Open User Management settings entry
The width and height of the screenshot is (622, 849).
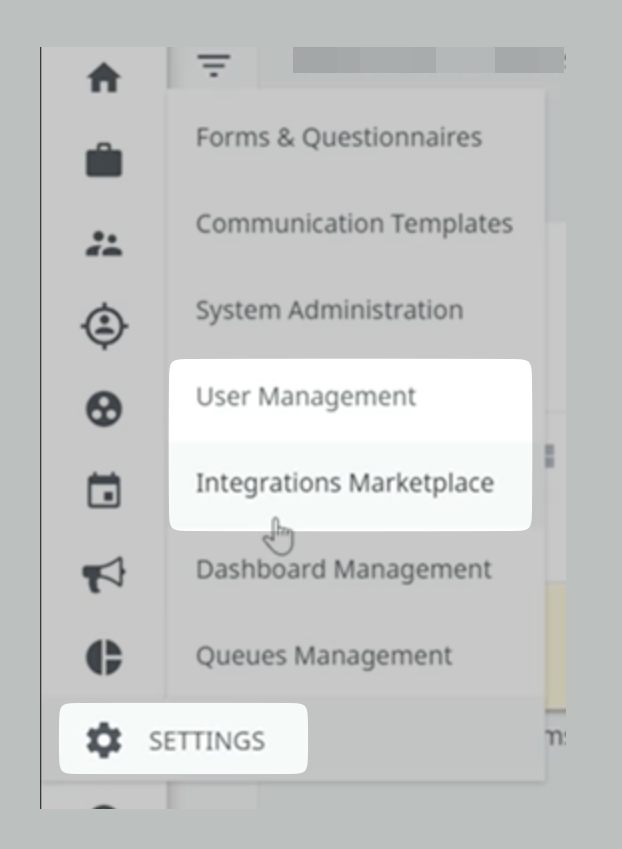pos(305,397)
